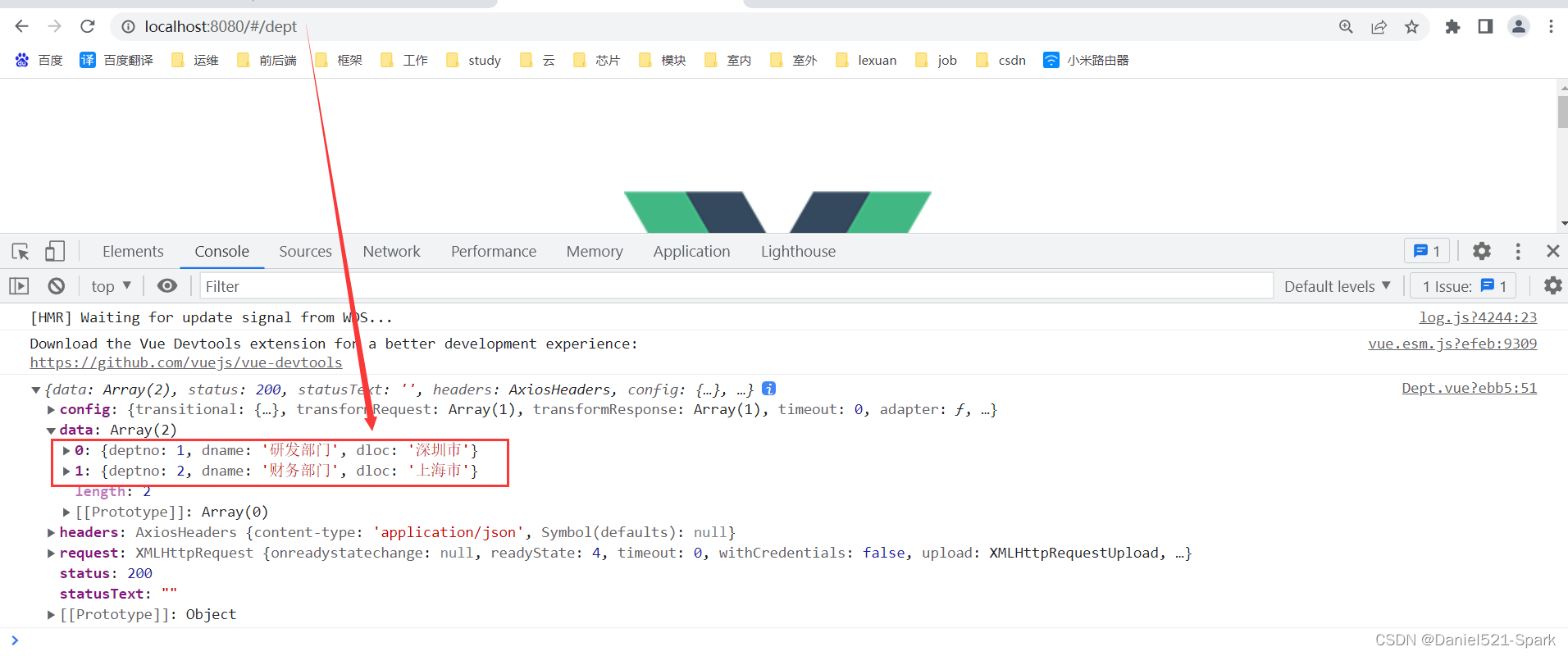Screen dimensions: 1568x656
Task: Open the Extensions puzzle icon
Action: pos(1452,27)
